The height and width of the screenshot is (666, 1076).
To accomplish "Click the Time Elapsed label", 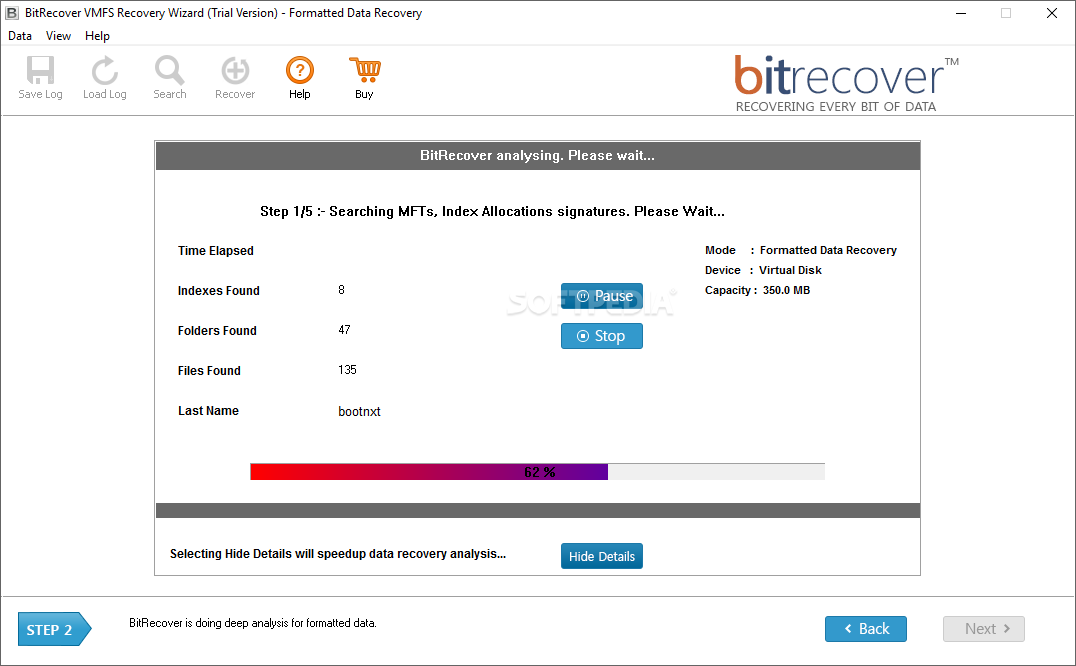I will pos(215,251).
